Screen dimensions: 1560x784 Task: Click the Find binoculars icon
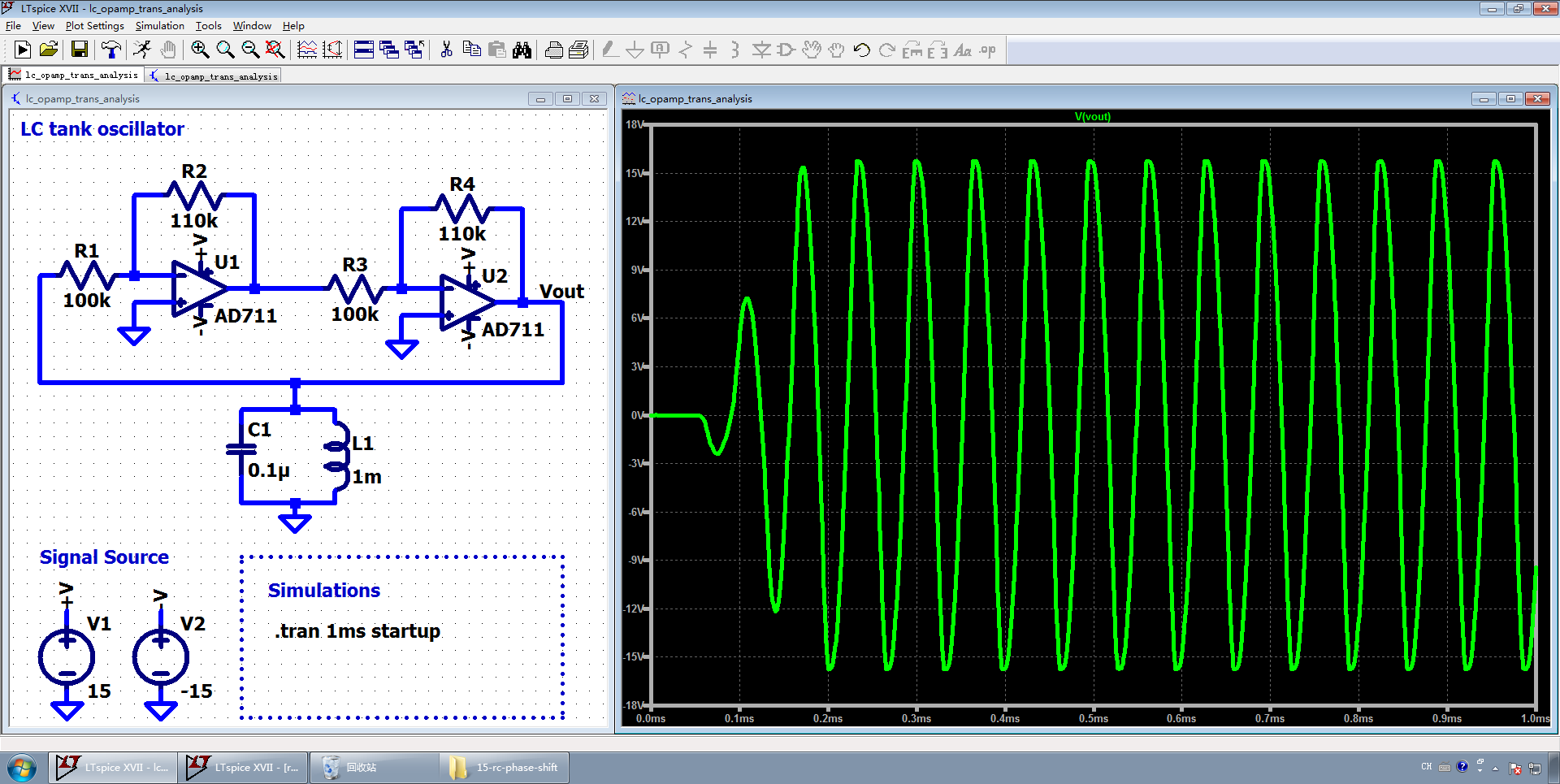coord(522,50)
